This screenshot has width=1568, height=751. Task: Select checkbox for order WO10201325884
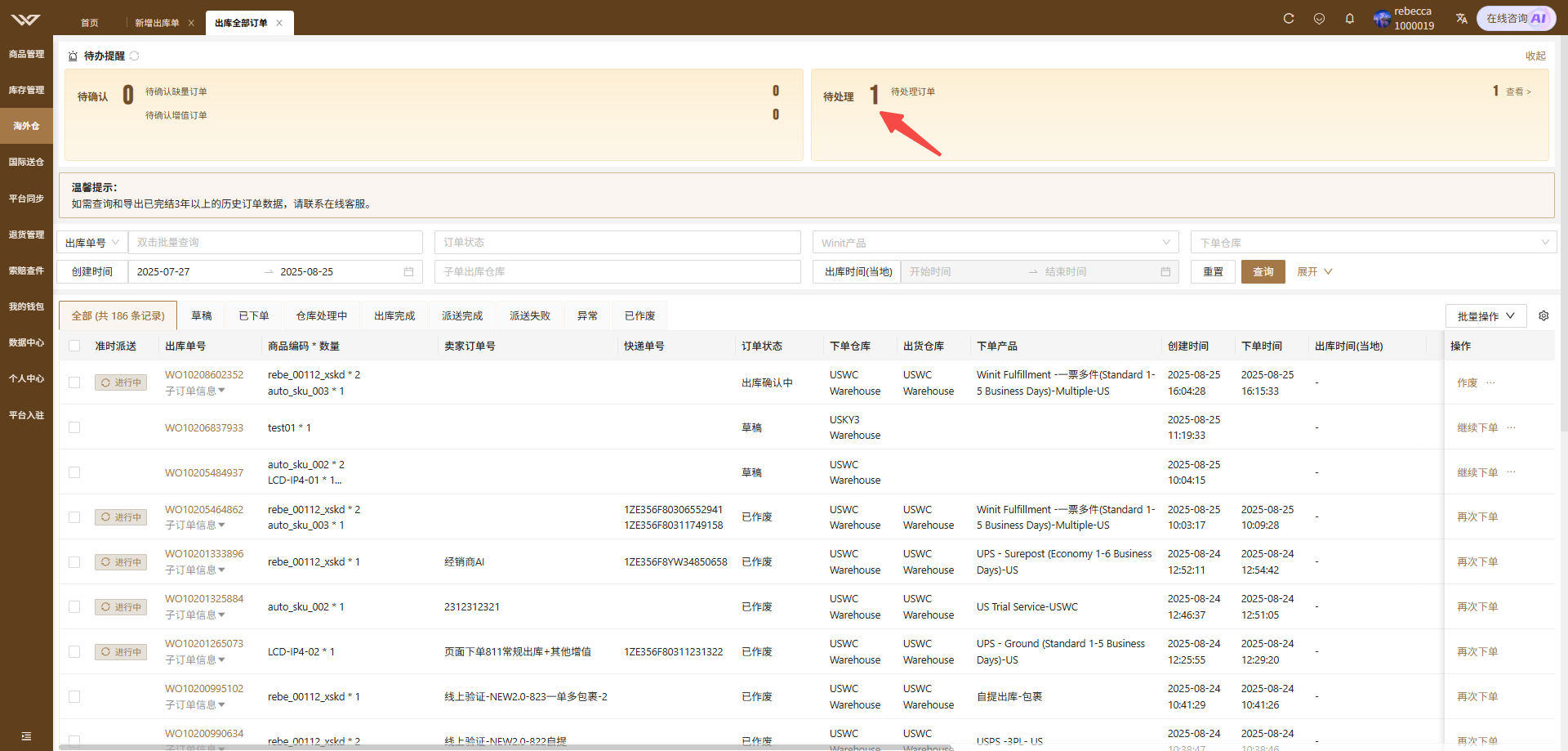[74, 607]
